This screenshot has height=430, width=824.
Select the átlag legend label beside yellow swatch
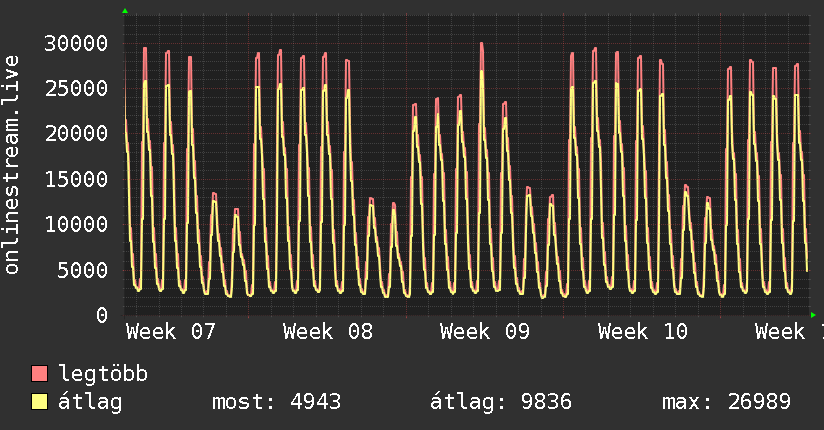pyautogui.click(x=90, y=402)
